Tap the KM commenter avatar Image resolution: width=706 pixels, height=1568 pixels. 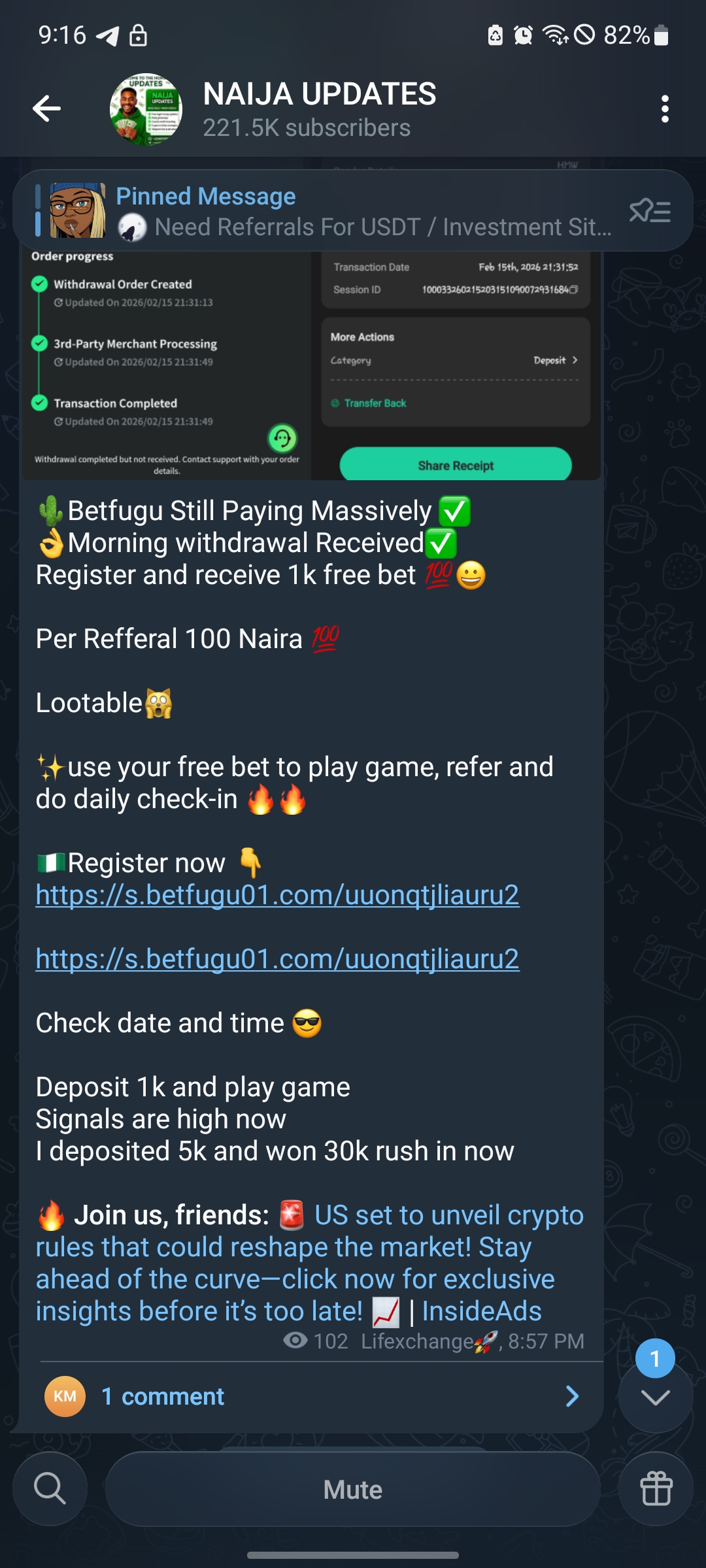[65, 1396]
